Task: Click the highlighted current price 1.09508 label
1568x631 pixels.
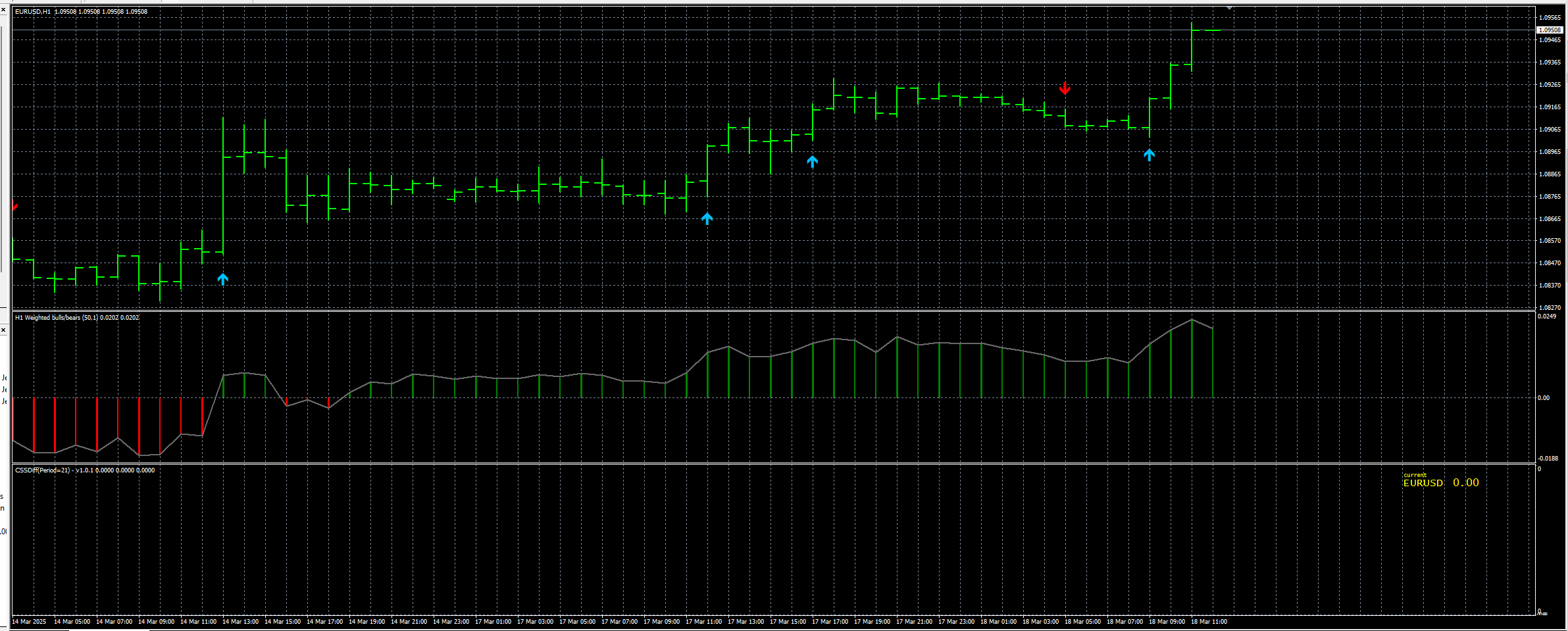Action: [1550, 30]
